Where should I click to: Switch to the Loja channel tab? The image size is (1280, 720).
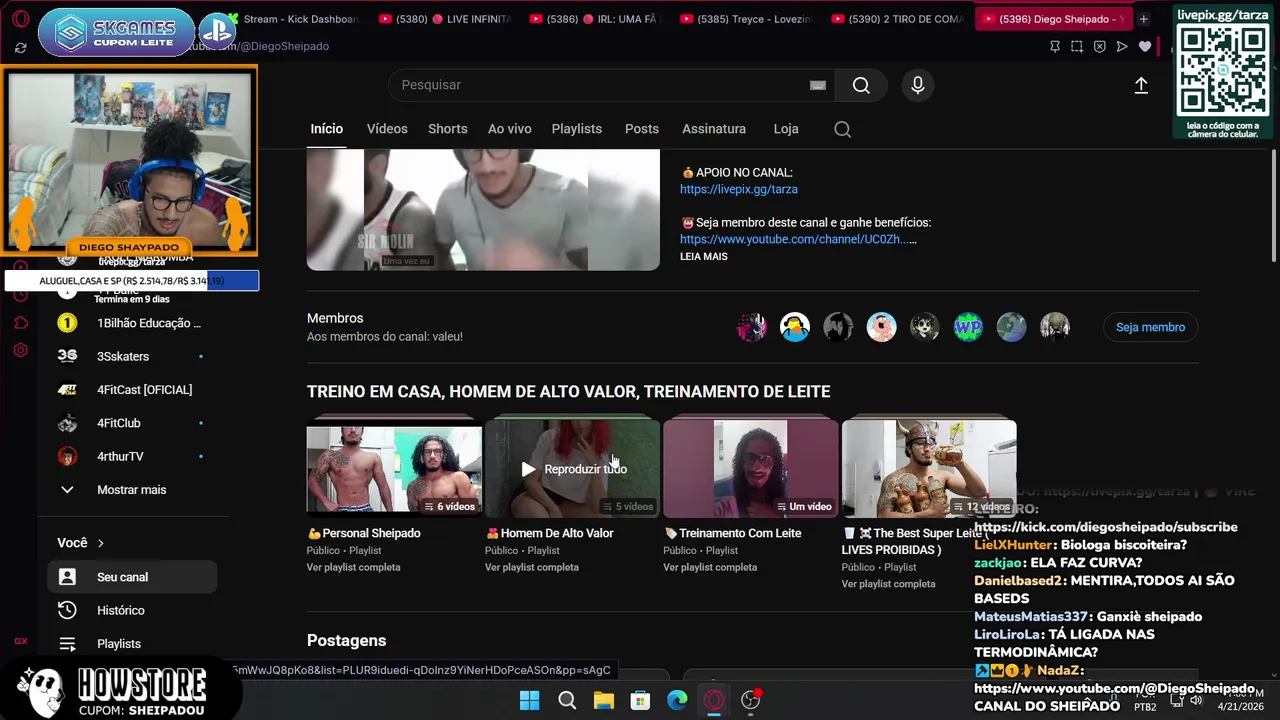(786, 129)
